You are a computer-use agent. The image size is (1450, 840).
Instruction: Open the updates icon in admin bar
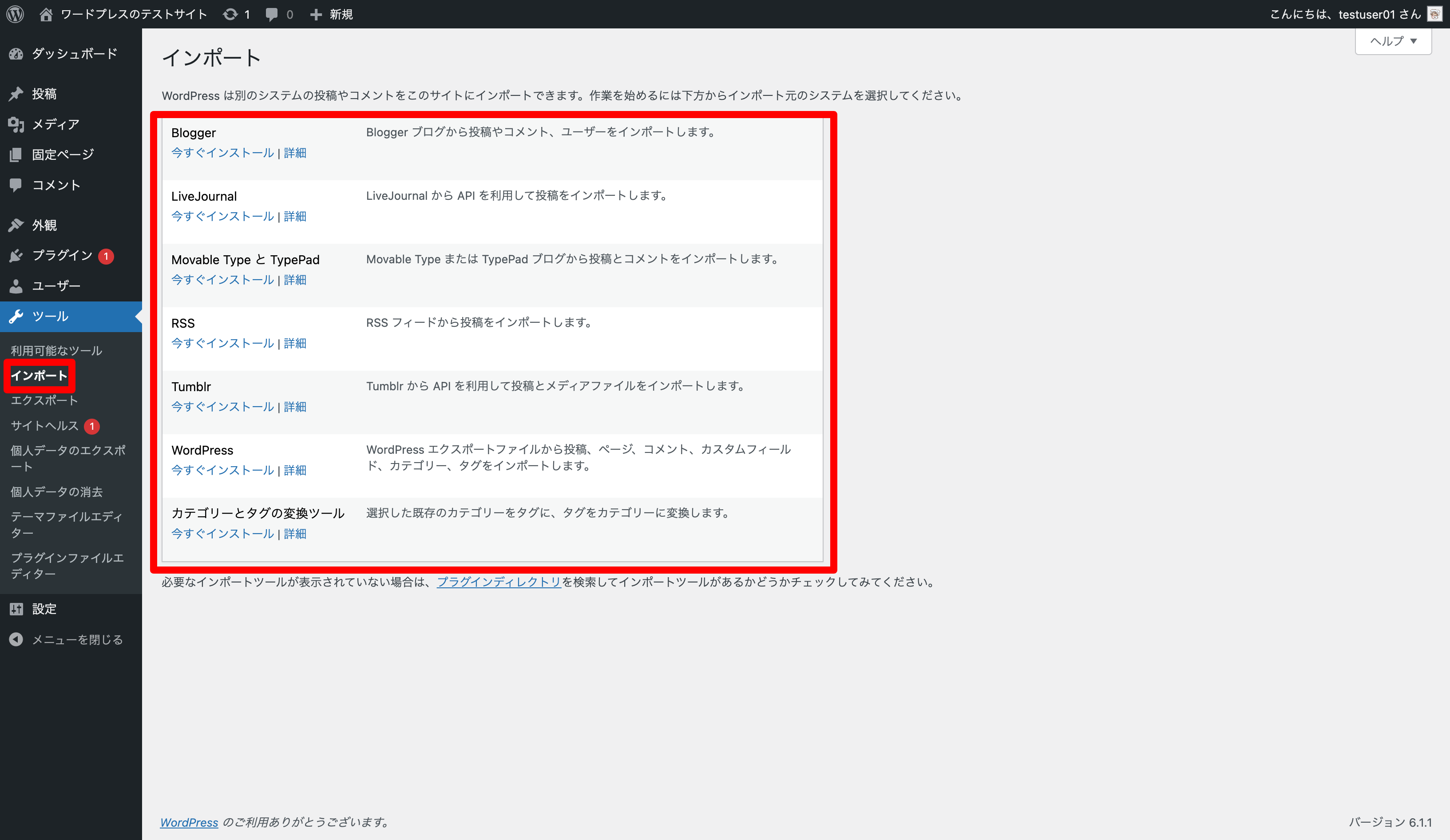pos(230,14)
